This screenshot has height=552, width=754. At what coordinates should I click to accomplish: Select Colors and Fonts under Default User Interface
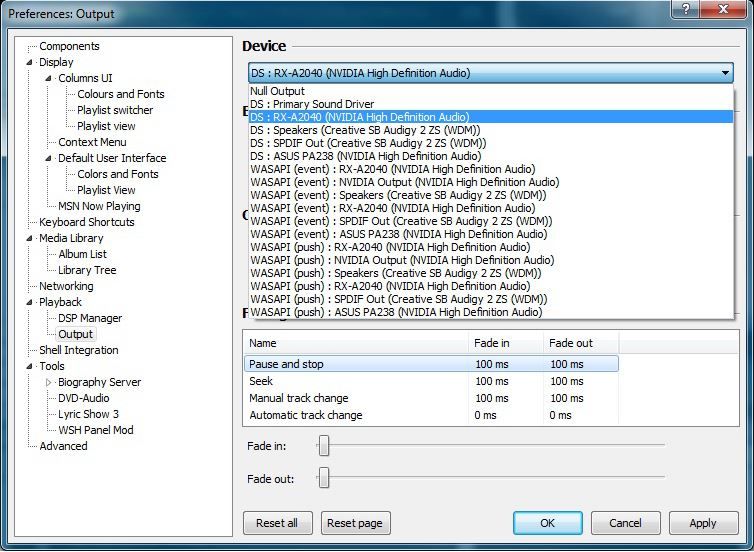[x=118, y=174]
